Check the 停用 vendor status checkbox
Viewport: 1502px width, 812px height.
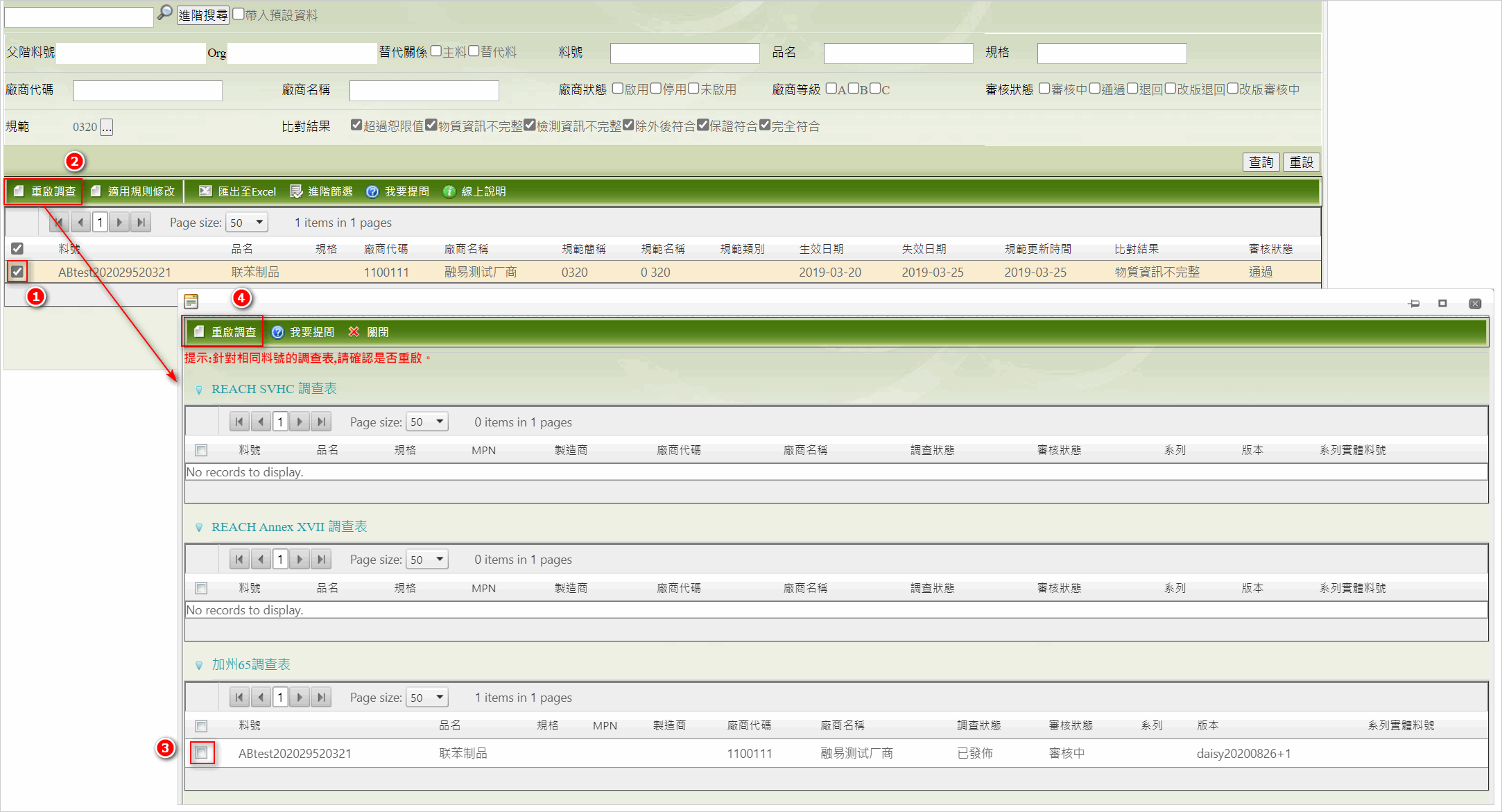point(656,89)
